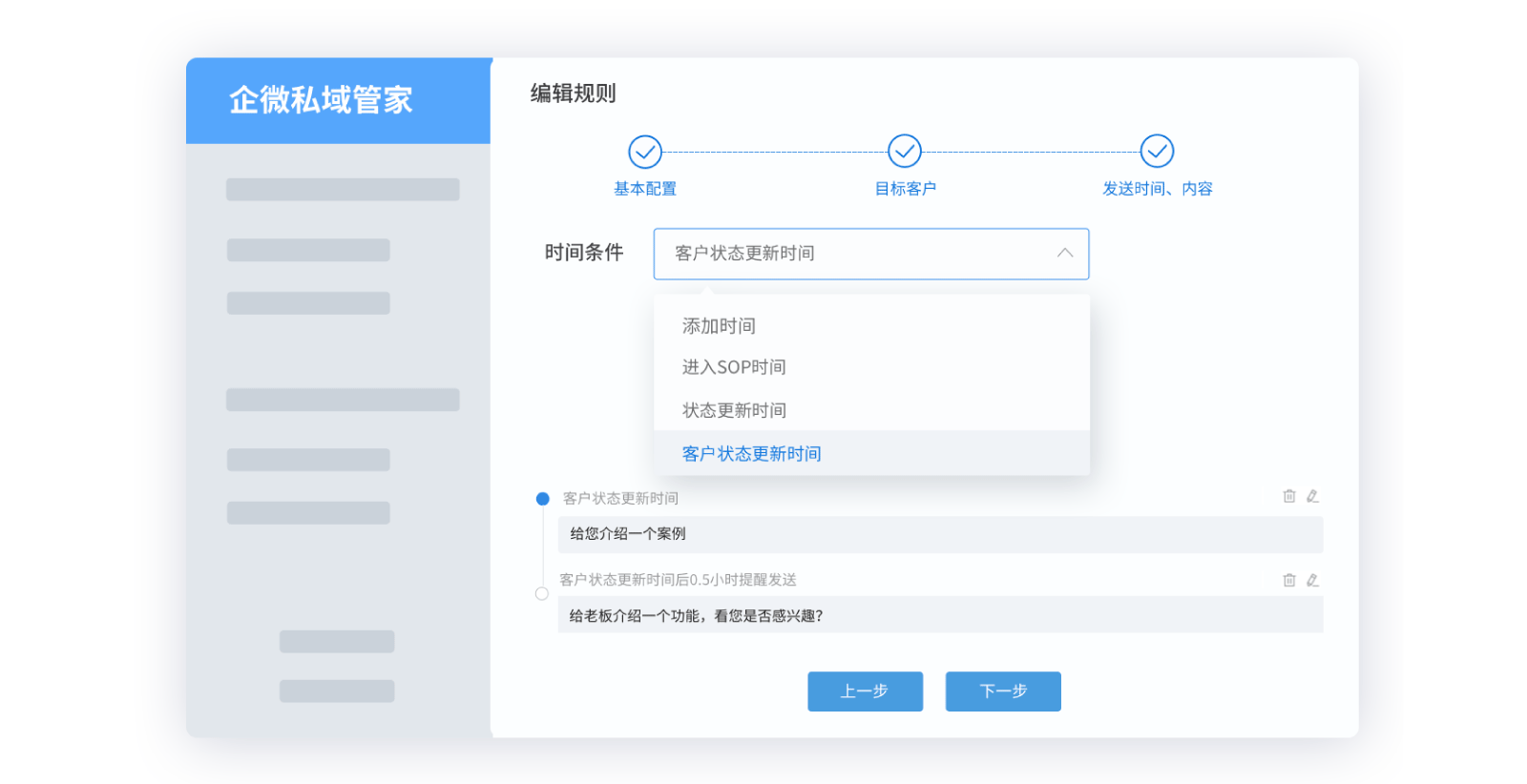Screen dimensions: 1527x784
Task: Click the 企微私域管家 header logo
Action: coord(321,100)
